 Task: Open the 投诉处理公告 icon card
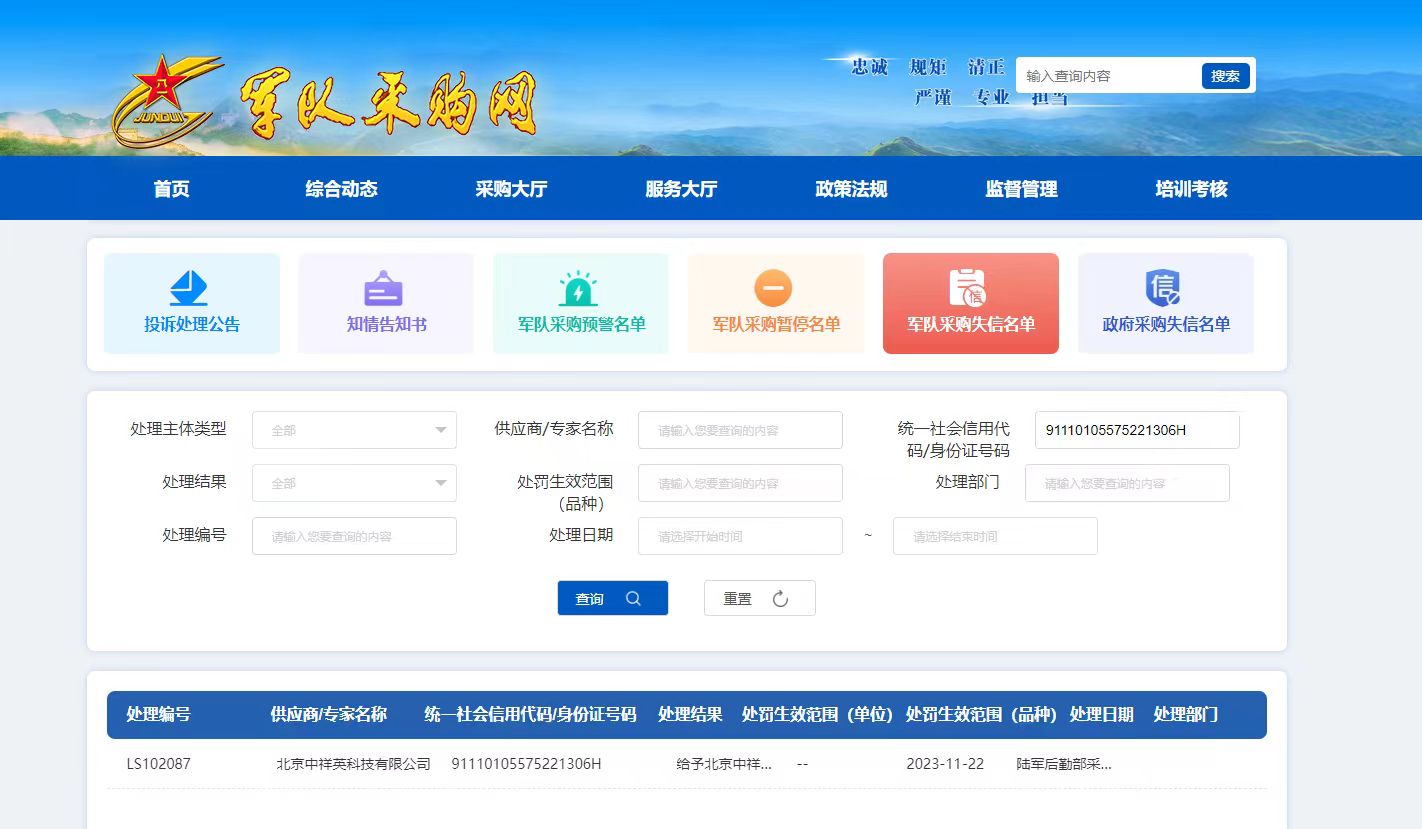[190, 289]
